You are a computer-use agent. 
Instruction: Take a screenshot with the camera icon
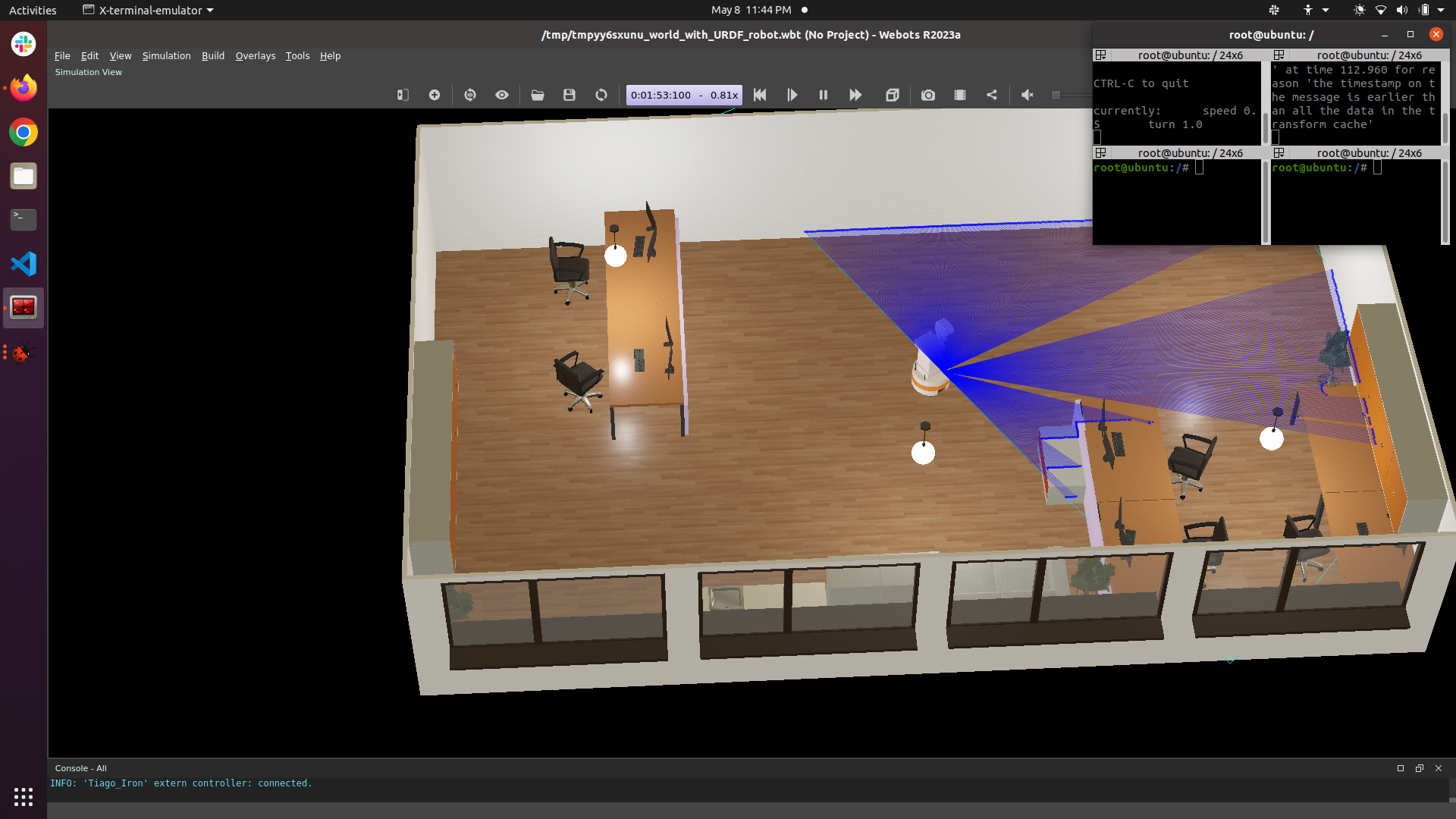click(x=928, y=95)
